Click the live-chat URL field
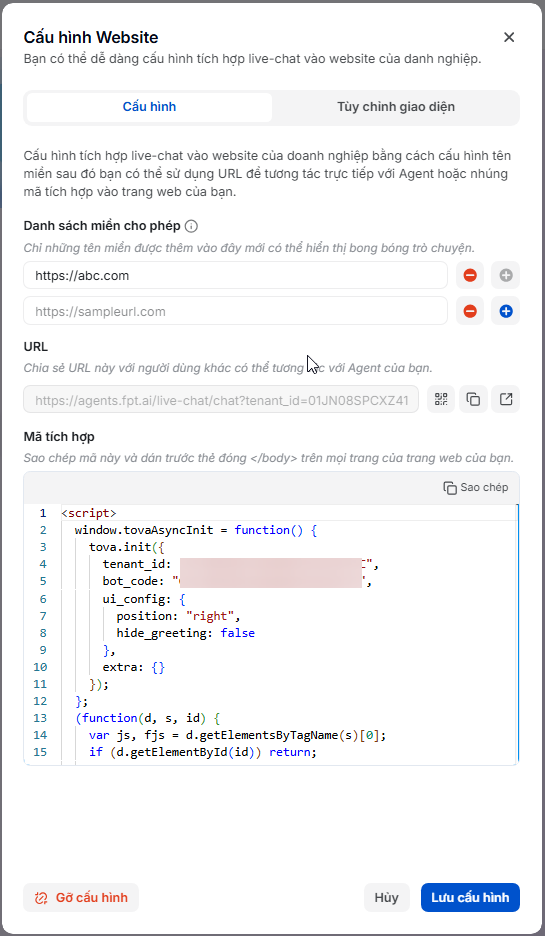This screenshot has width=545, height=936. (x=221, y=400)
